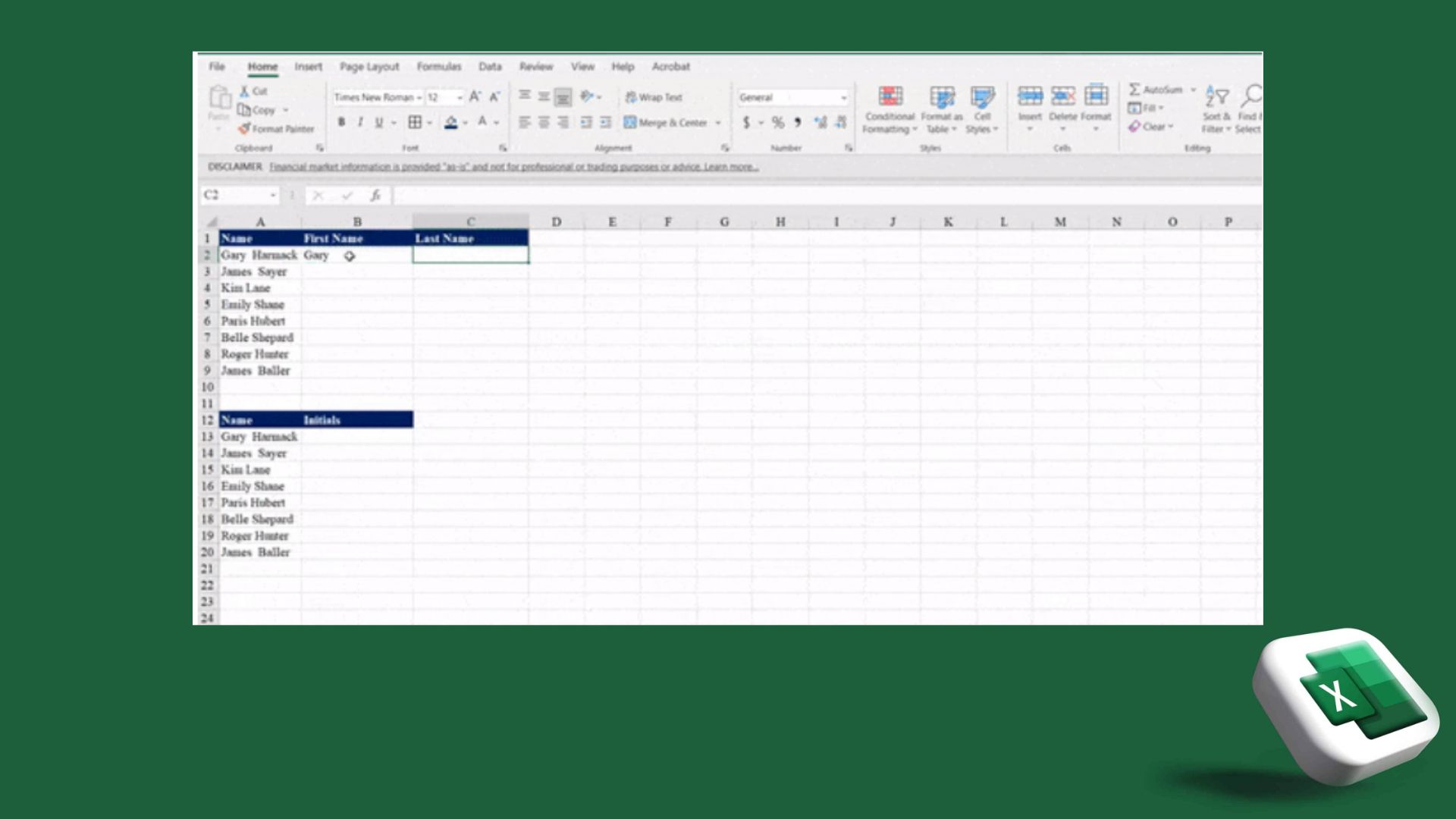Click the Orientation text angle icon
The height and width of the screenshot is (819, 1456).
[587, 96]
